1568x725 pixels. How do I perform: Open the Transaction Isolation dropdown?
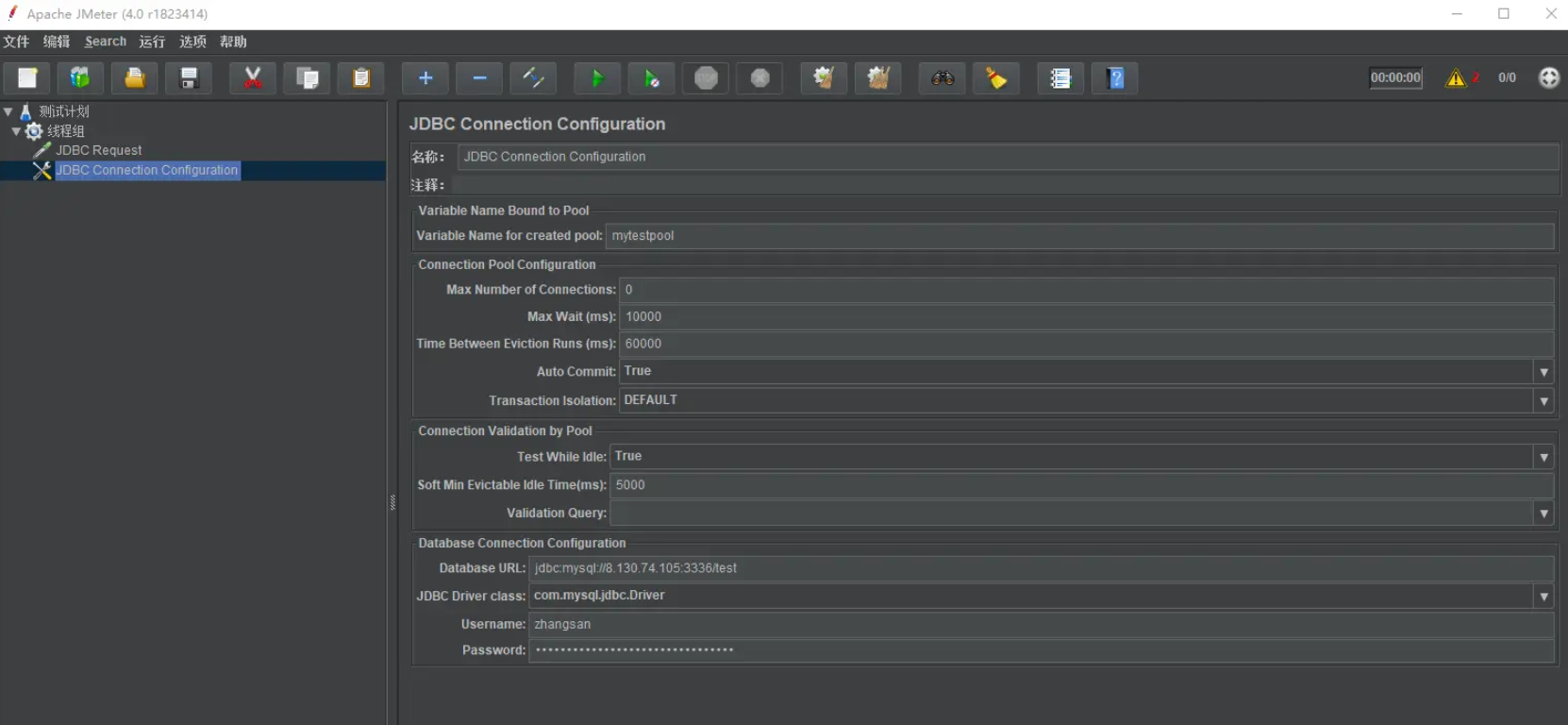click(1543, 401)
